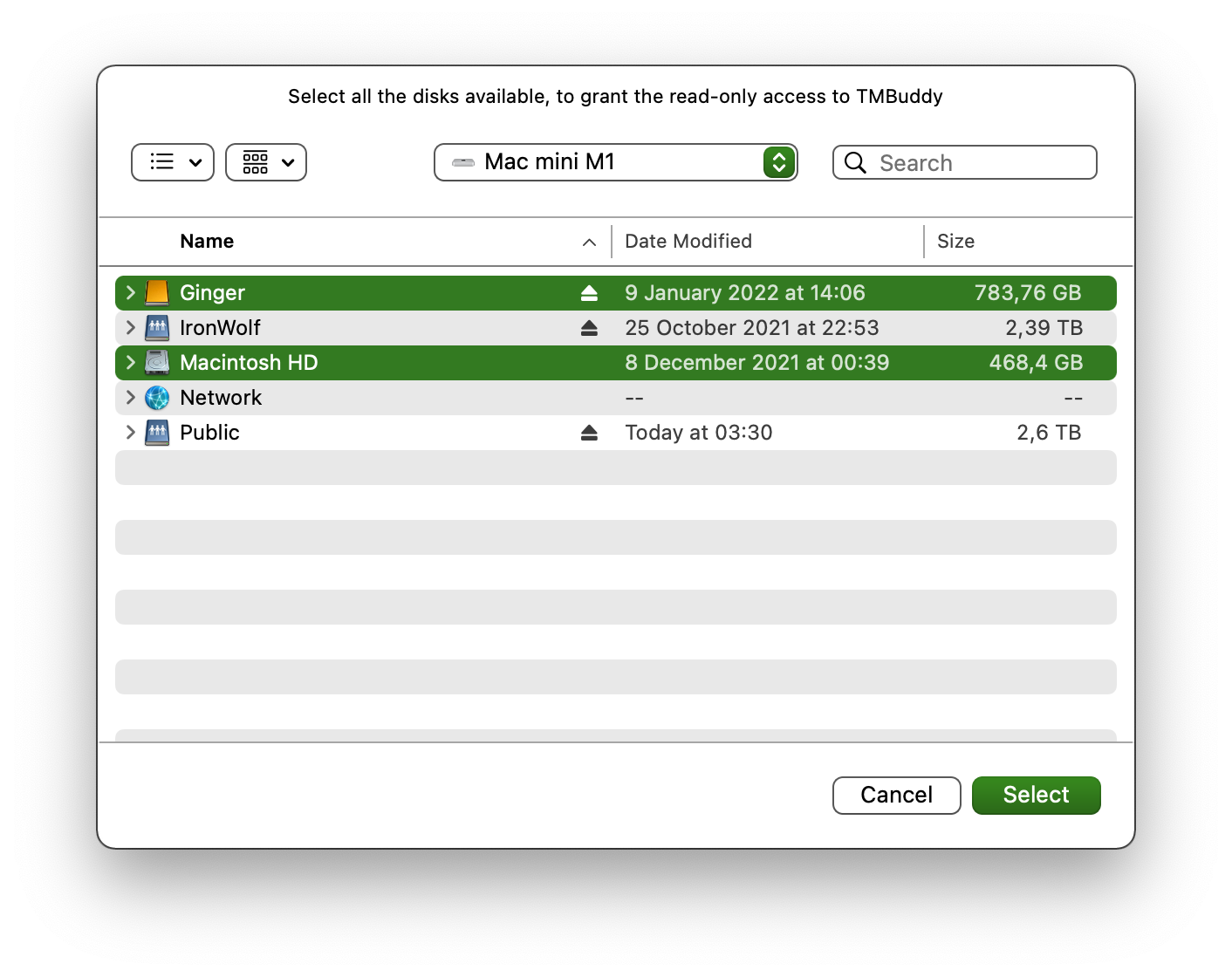
Task: Eject the IronWolf volume
Action: tap(589, 328)
